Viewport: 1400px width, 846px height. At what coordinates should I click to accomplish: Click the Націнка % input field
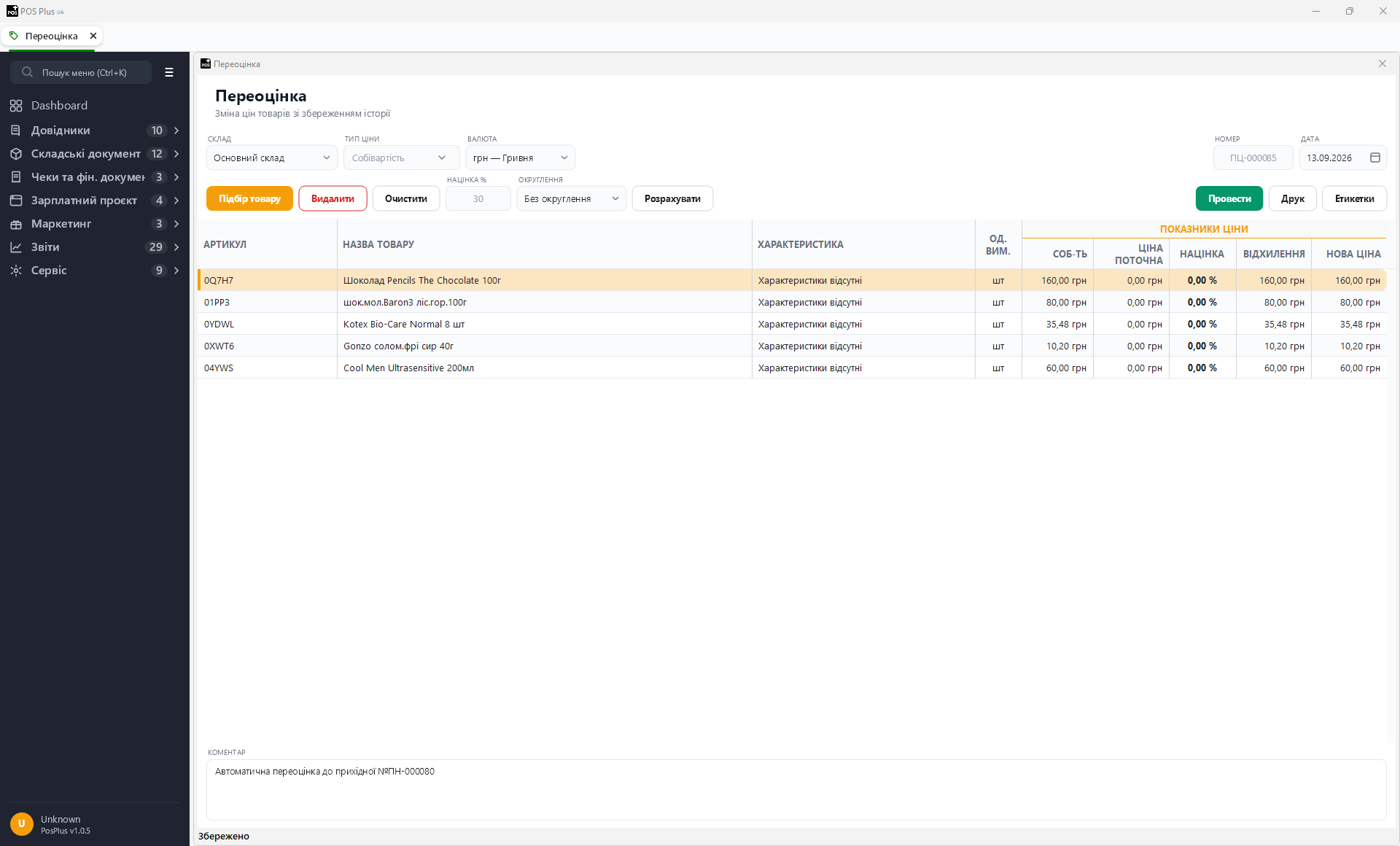pyautogui.click(x=478, y=198)
